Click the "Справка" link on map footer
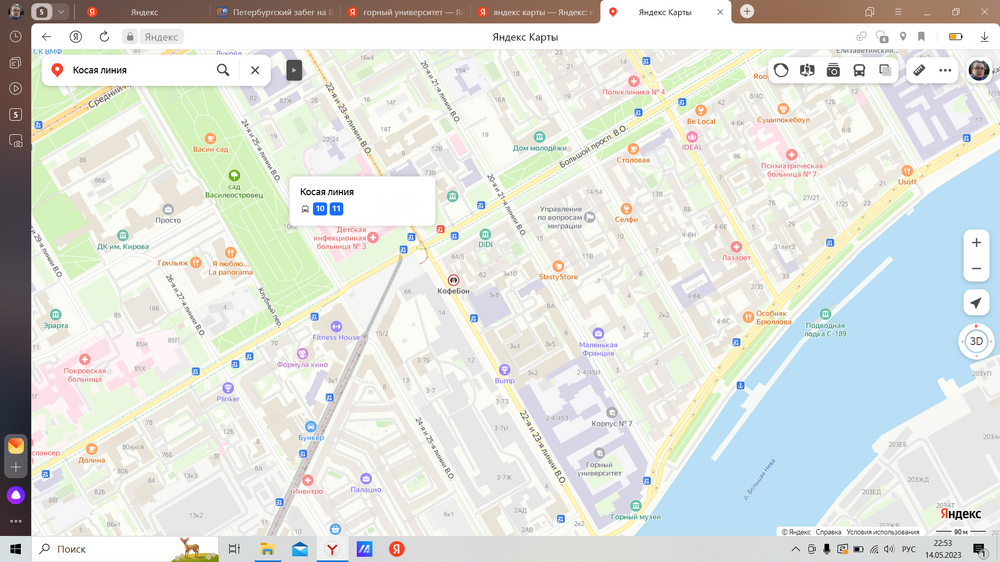 (x=828, y=532)
